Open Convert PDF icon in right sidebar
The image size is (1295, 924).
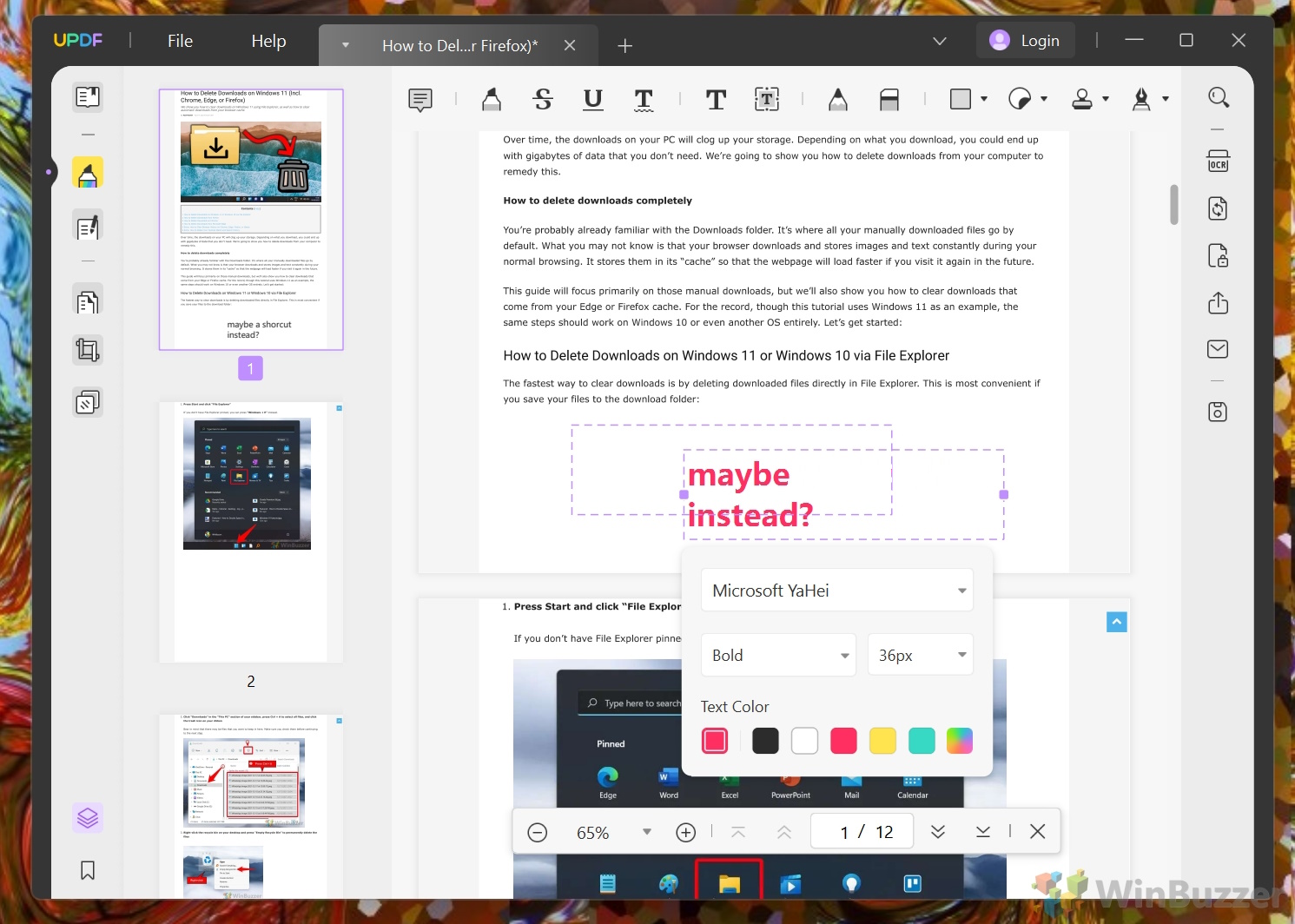click(x=1219, y=208)
